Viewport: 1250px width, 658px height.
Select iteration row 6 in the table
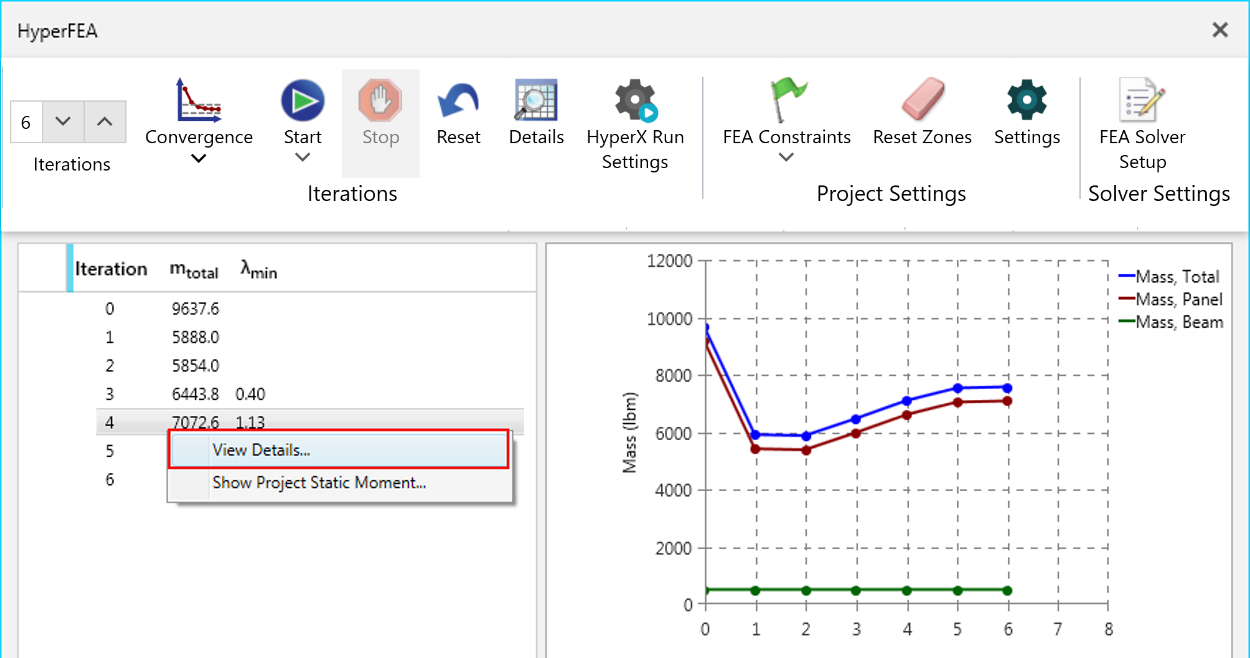tap(109, 480)
